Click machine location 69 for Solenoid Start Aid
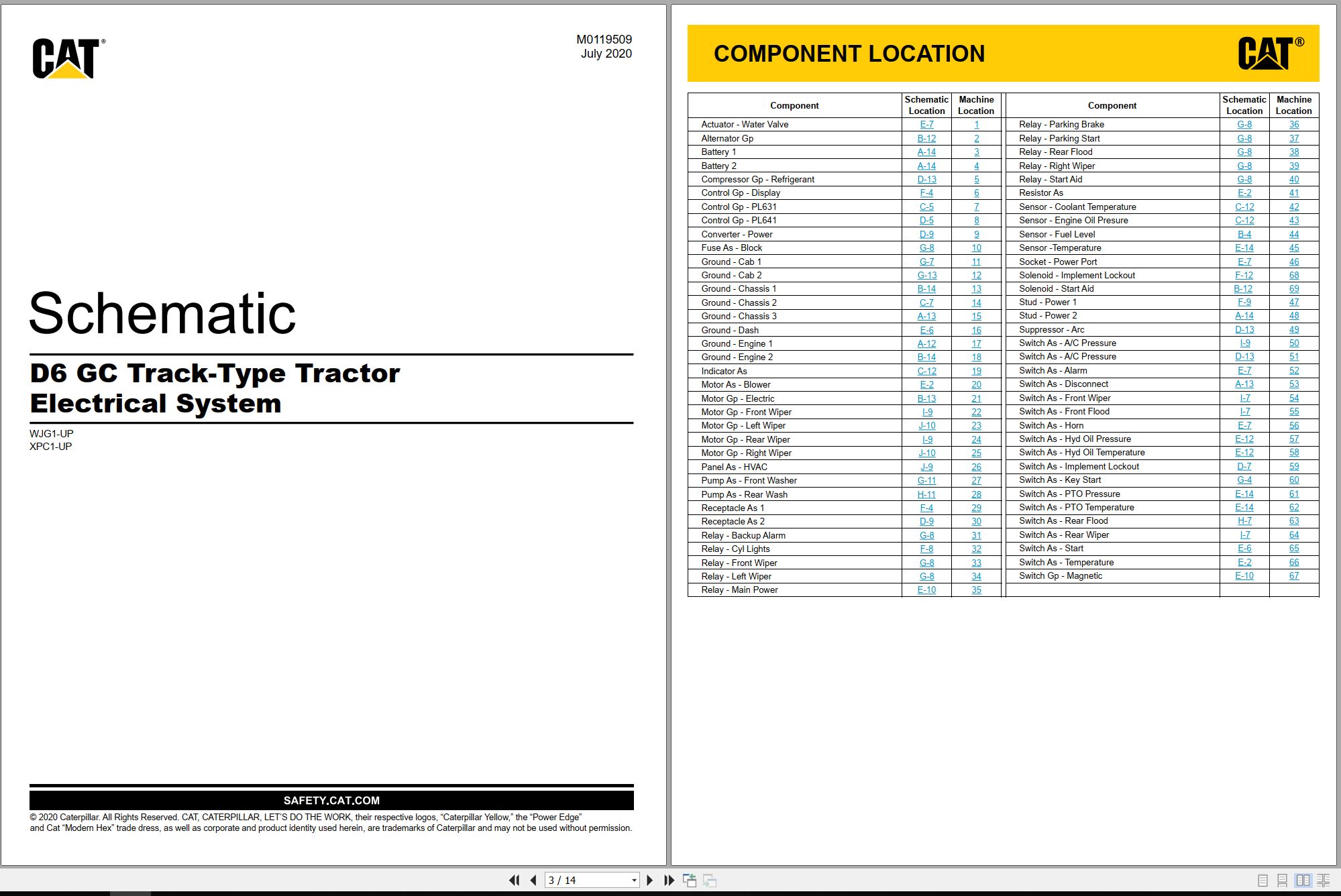Image resolution: width=1341 pixels, height=896 pixels. (x=1293, y=289)
